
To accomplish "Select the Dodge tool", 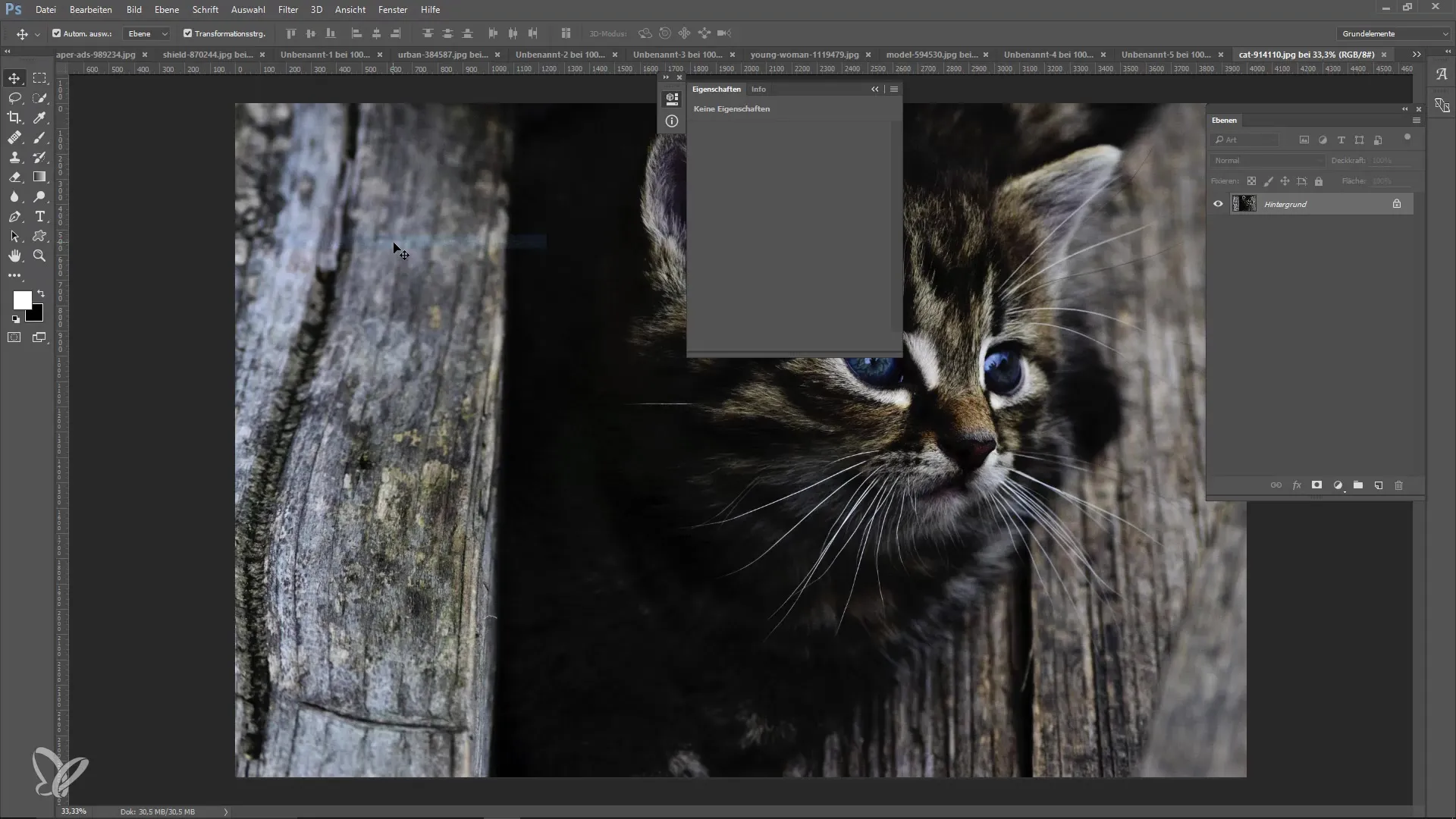I will (39, 196).
